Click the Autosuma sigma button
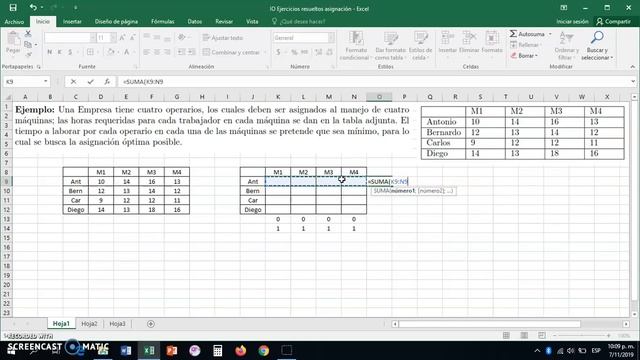The width and height of the screenshot is (640, 360). (x=527, y=34)
